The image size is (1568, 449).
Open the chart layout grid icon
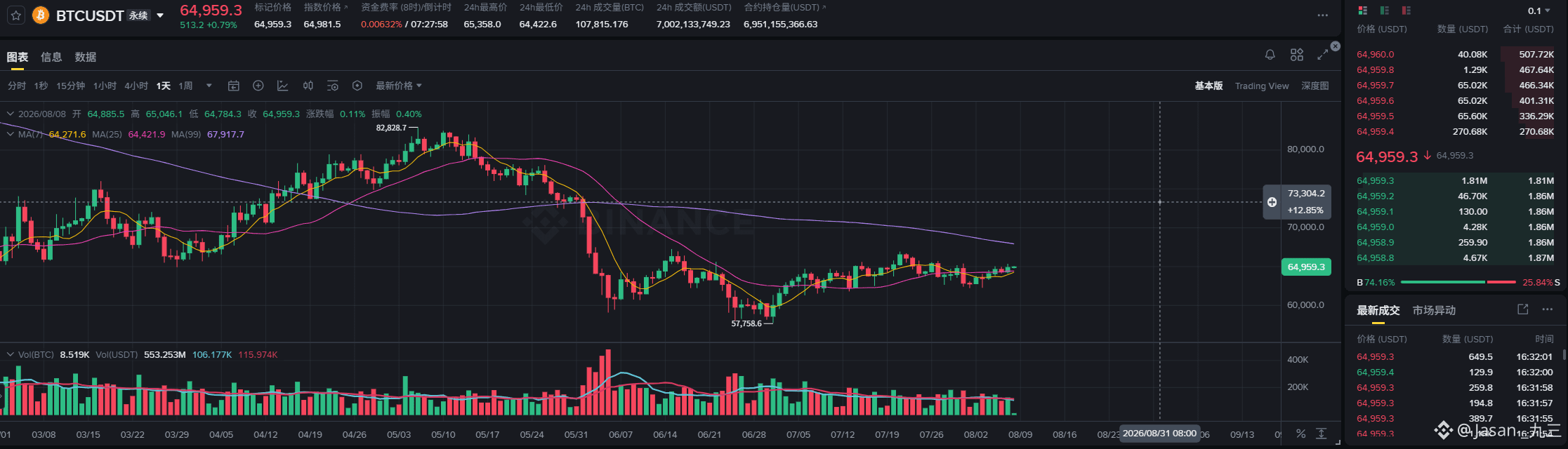tap(1297, 55)
